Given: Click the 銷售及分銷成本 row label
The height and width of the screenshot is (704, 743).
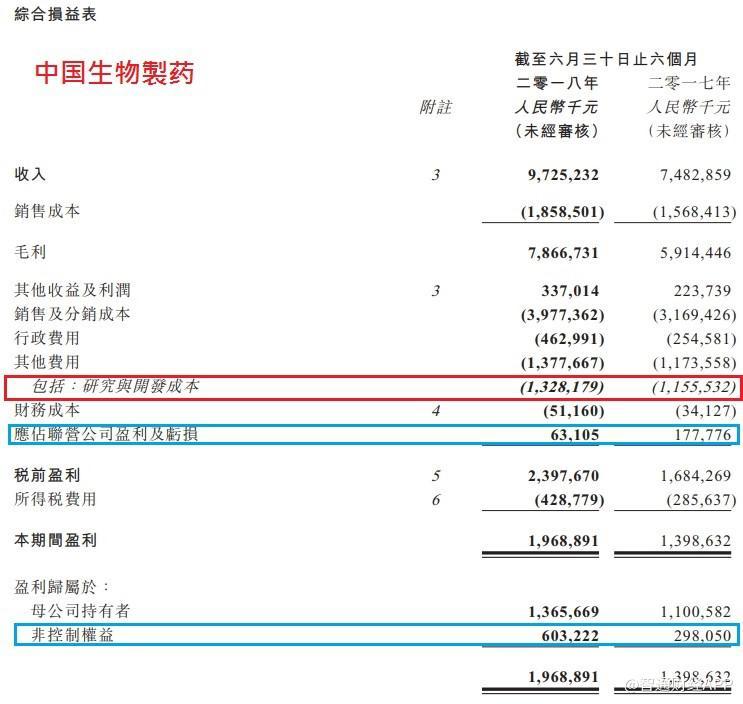Looking at the screenshot, I should coord(72,314).
